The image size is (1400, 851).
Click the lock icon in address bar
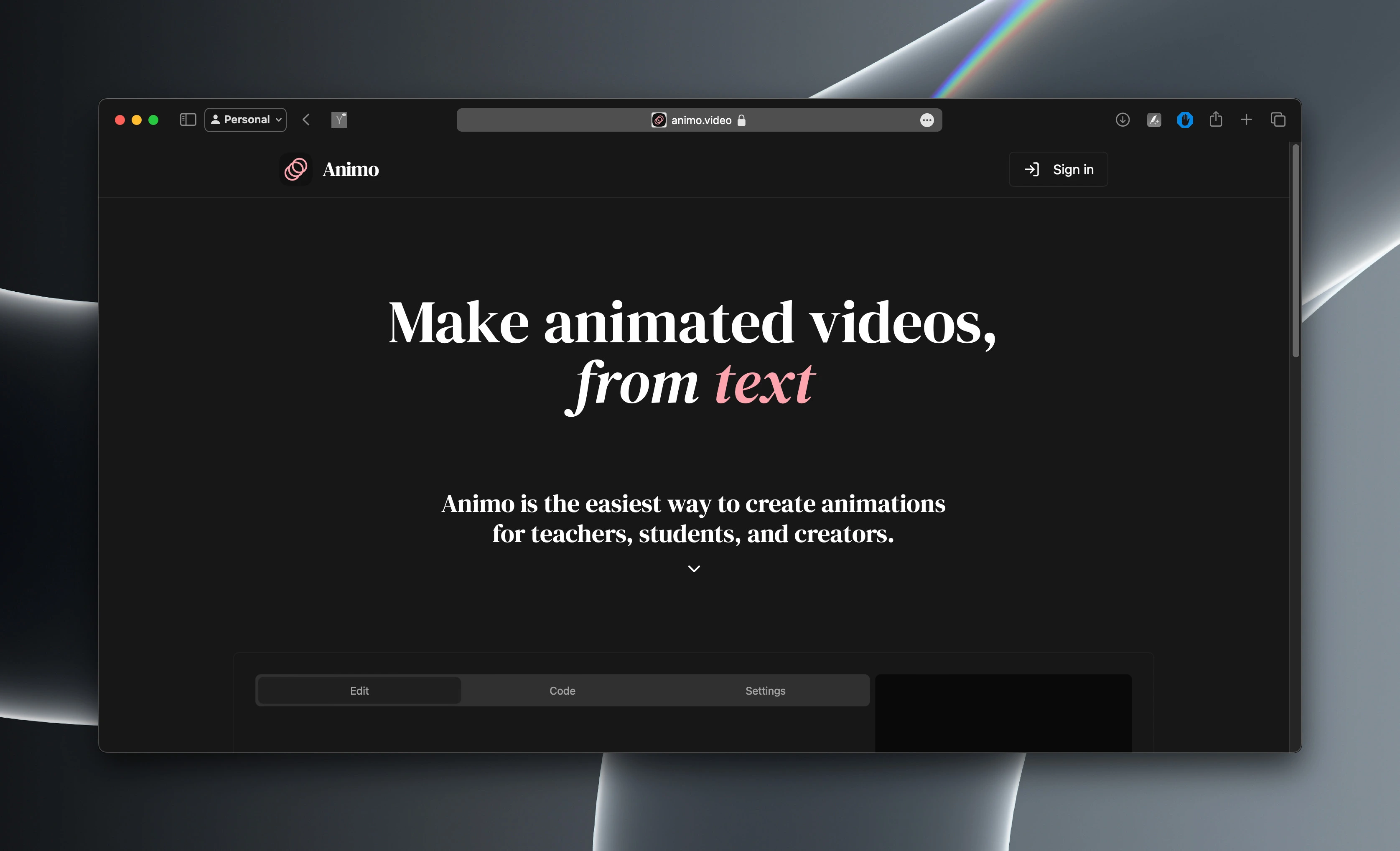[741, 120]
